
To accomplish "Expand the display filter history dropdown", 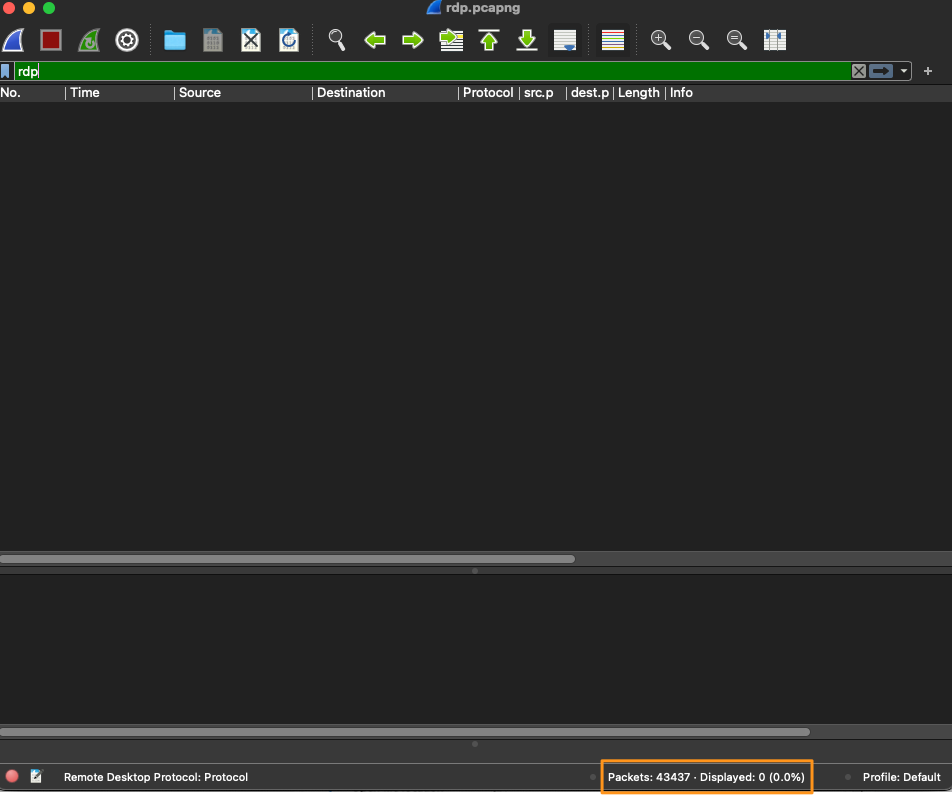I will [x=904, y=71].
